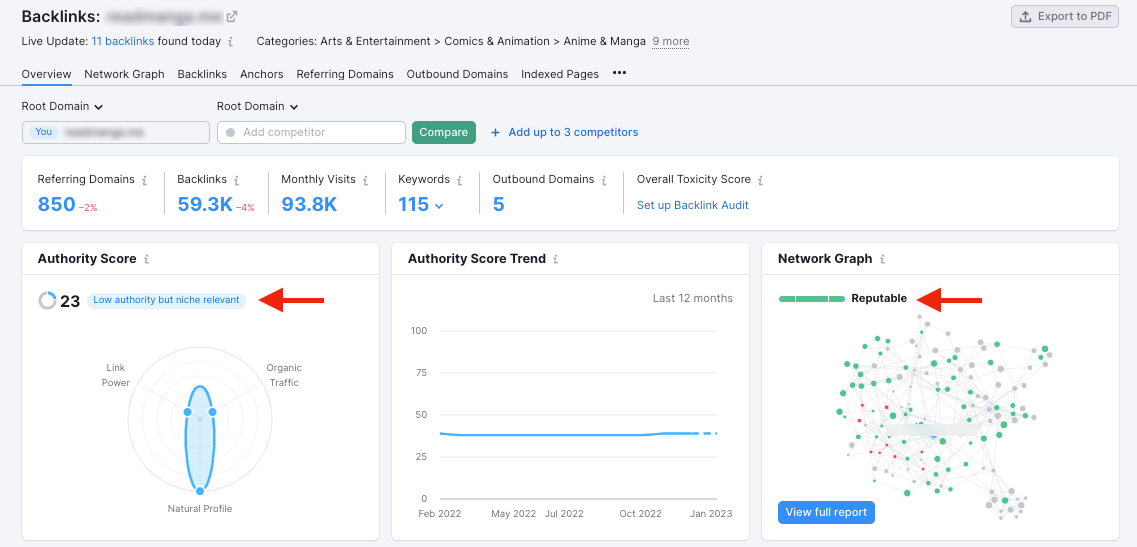Screen dimensions: 1137x547
Task: Click the View full report button
Action: (x=826, y=512)
